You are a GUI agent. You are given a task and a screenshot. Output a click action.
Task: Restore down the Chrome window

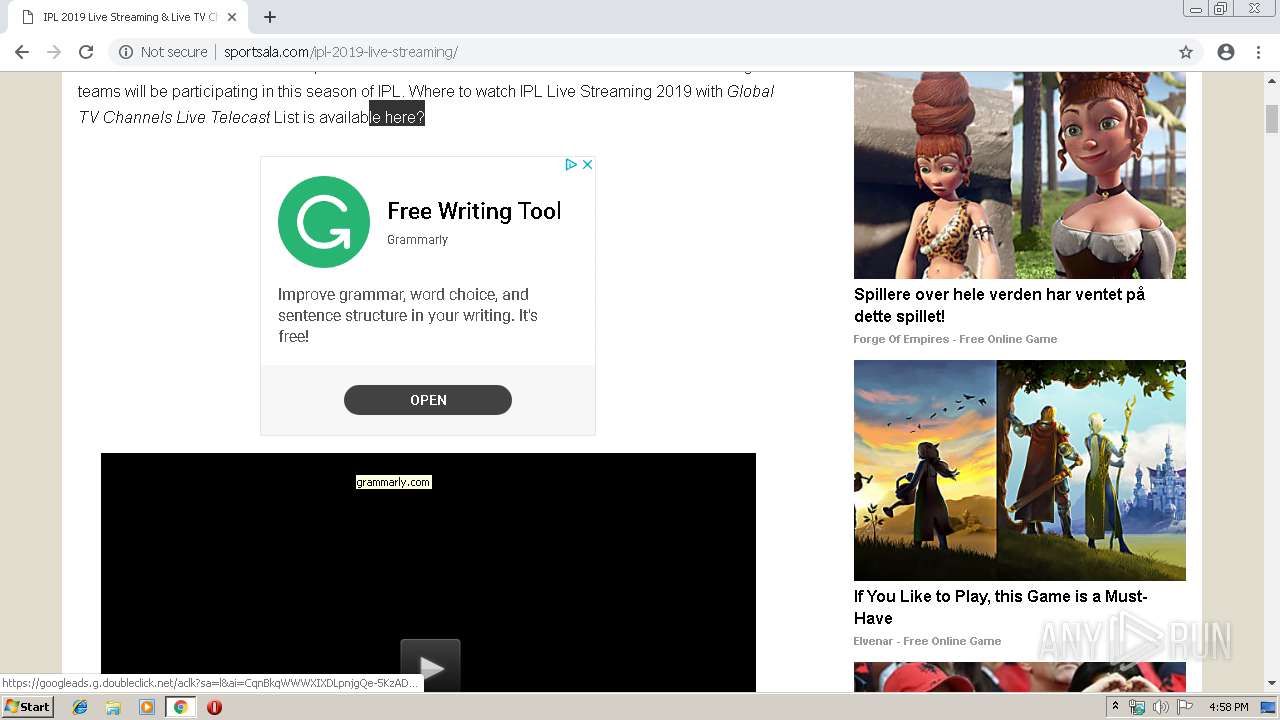(1221, 9)
